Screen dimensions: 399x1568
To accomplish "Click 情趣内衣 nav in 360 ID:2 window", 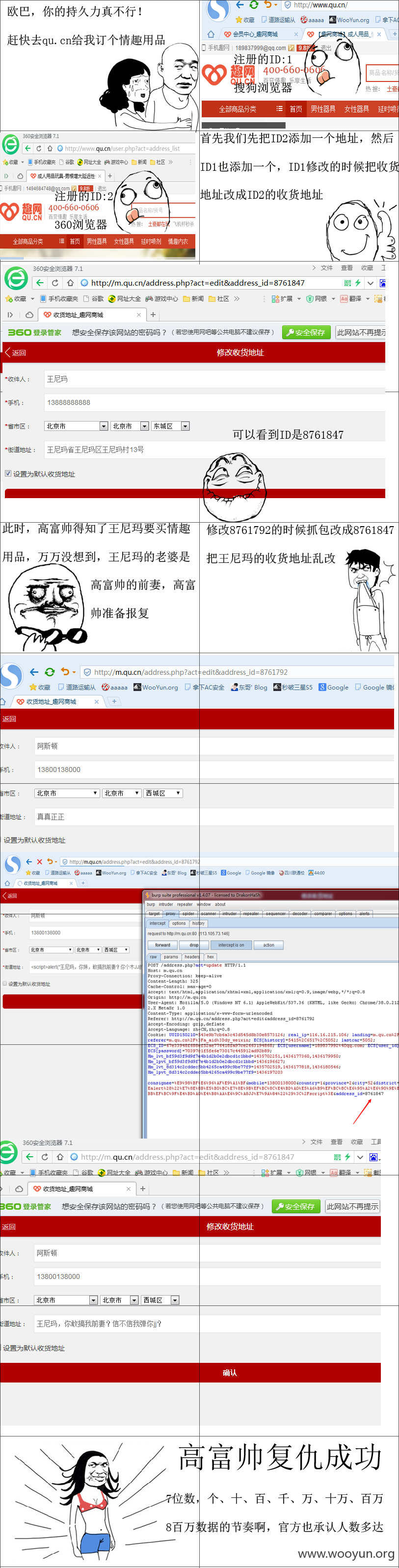I will (178, 241).
